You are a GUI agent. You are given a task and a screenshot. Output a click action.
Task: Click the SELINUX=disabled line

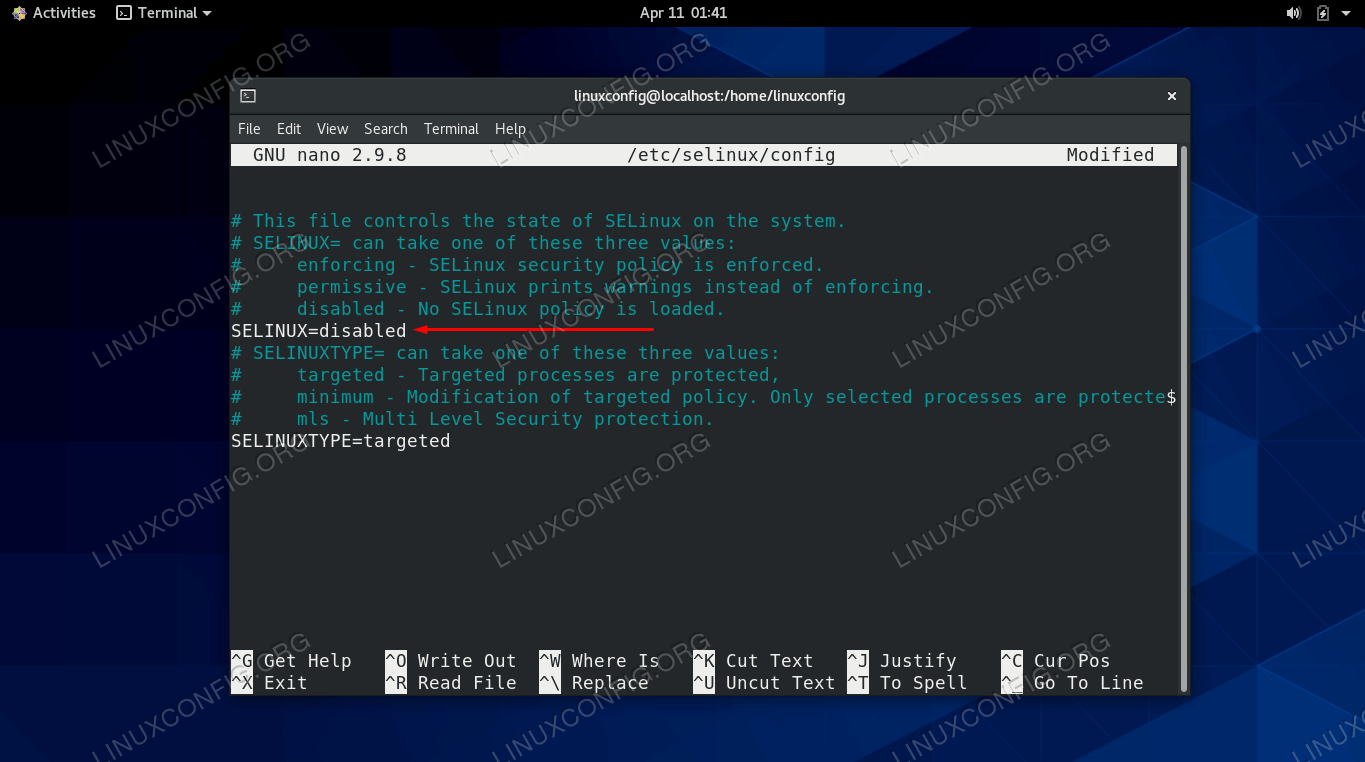(319, 331)
